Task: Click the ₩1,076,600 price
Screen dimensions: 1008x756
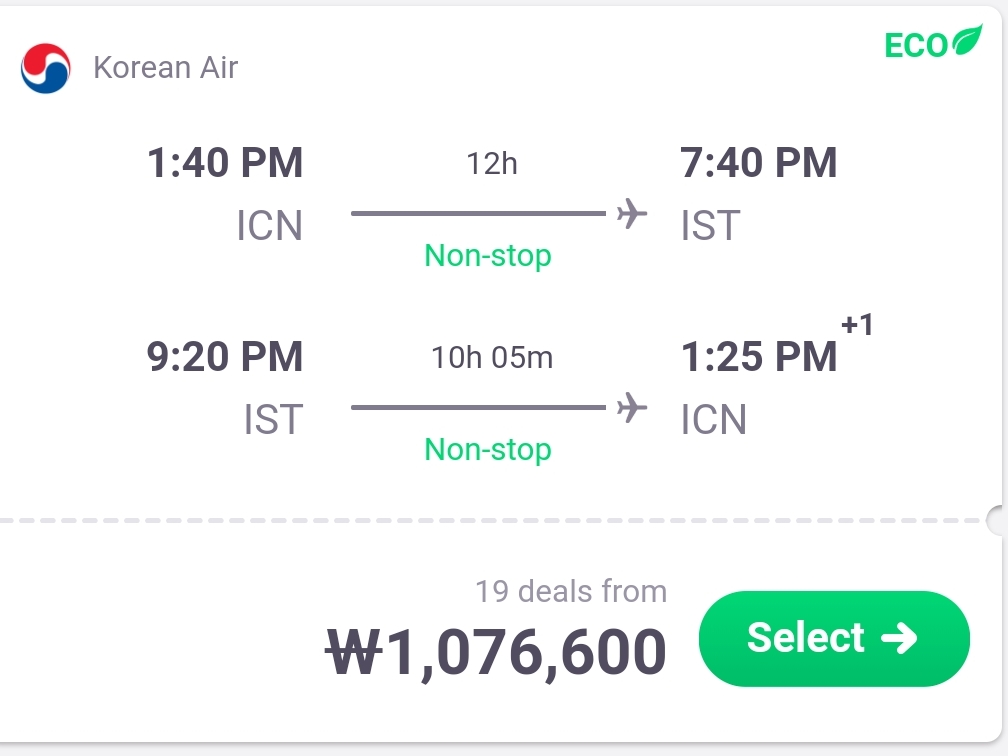Action: point(497,652)
